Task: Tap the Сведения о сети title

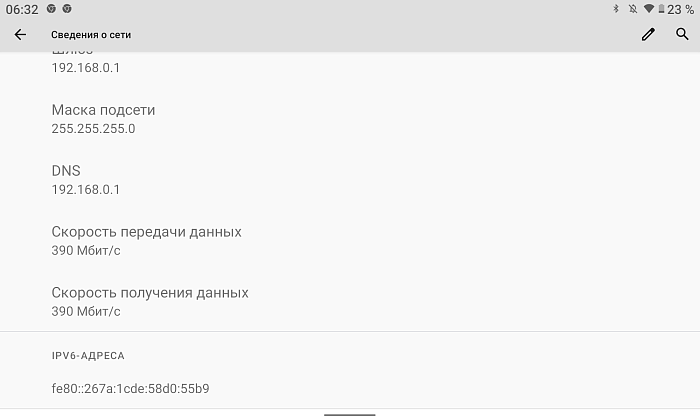Action: tap(91, 35)
